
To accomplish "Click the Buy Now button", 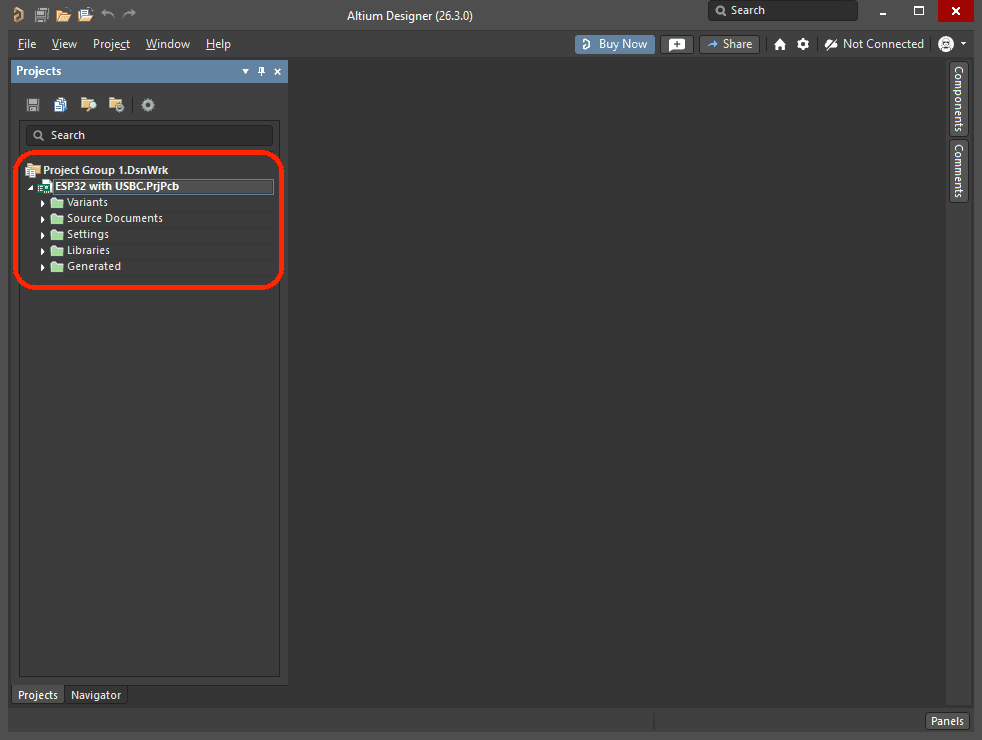I will pyautogui.click(x=614, y=44).
